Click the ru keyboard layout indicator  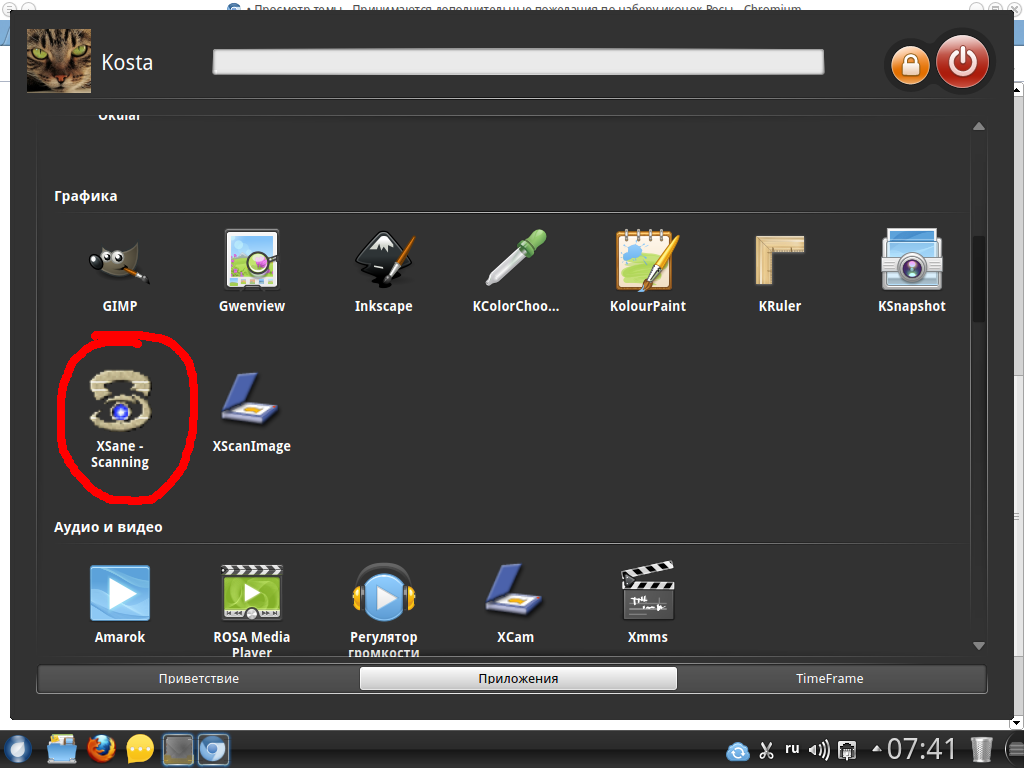[x=792, y=748]
